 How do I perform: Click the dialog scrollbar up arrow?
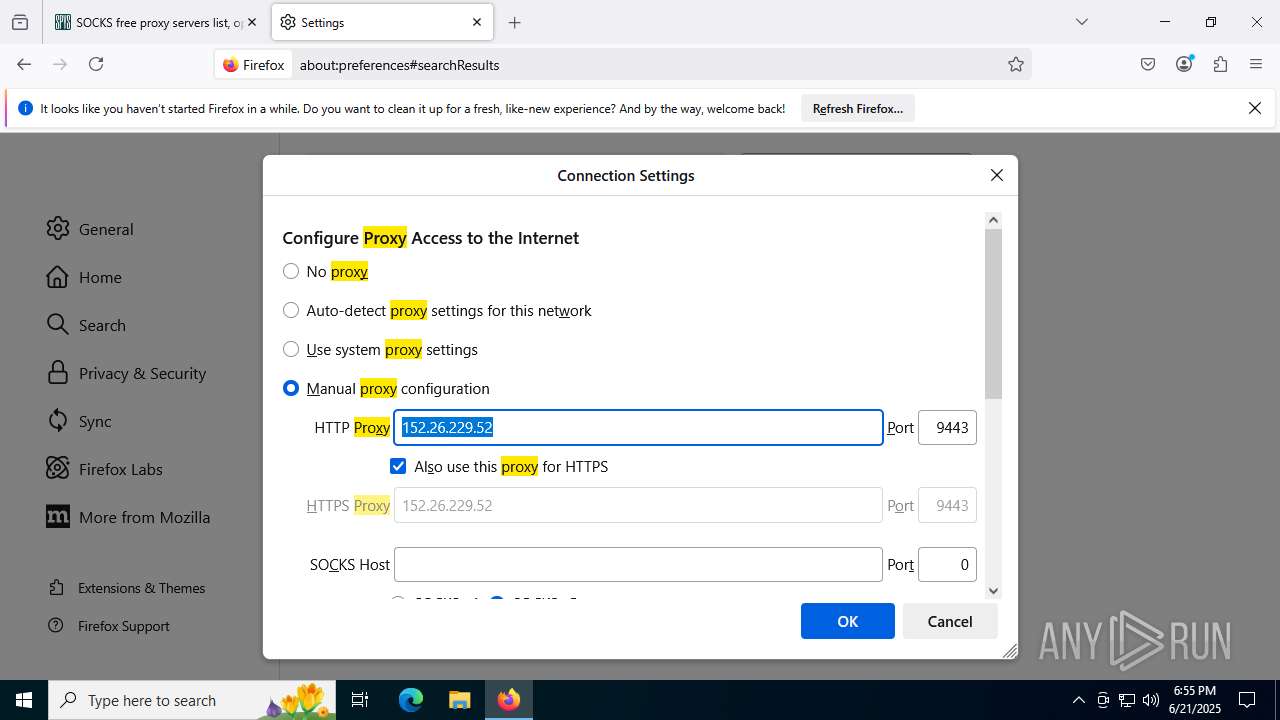coord(993,219)
